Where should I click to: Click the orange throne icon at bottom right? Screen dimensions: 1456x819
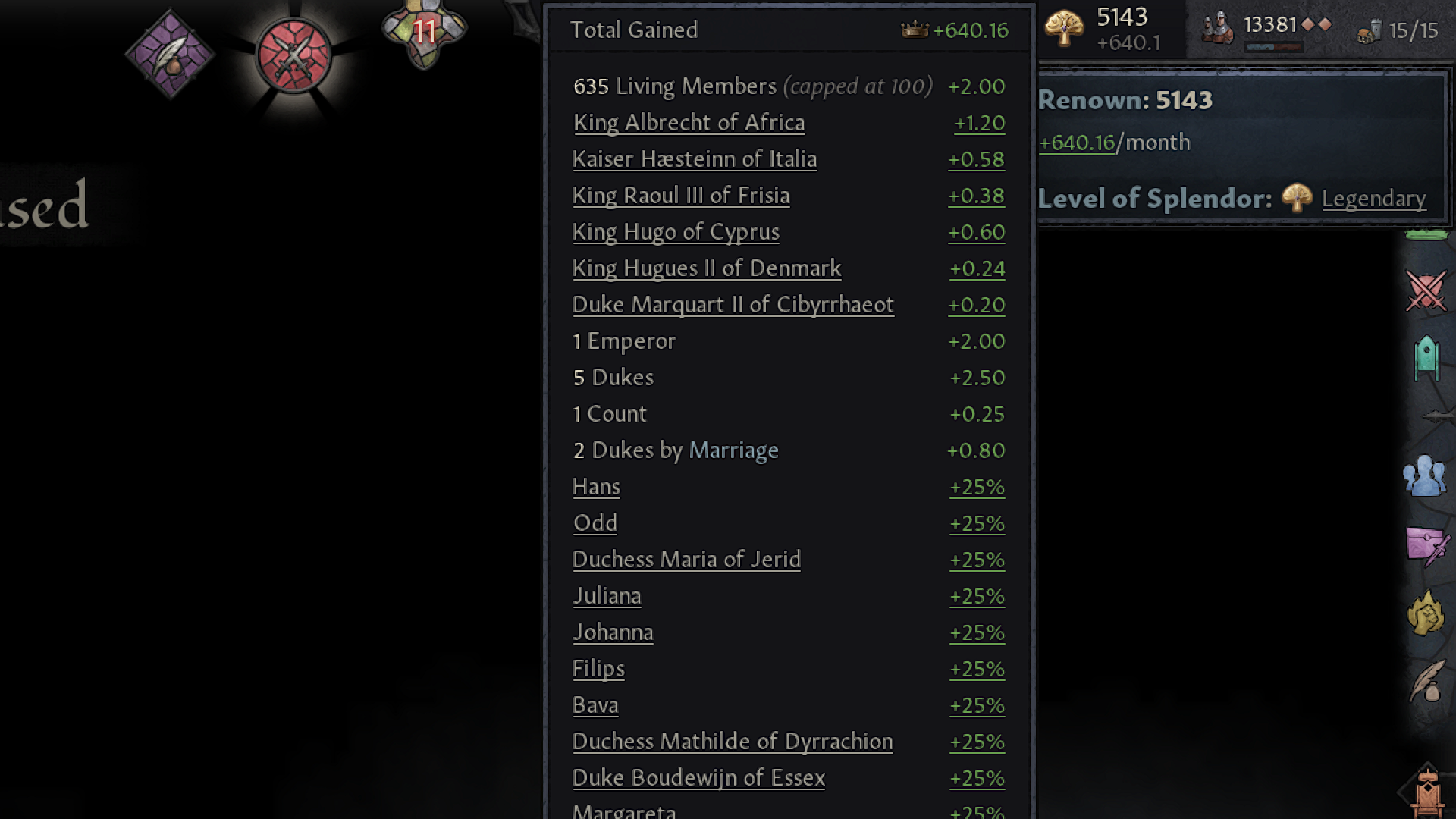click(x=1428, y=793)
